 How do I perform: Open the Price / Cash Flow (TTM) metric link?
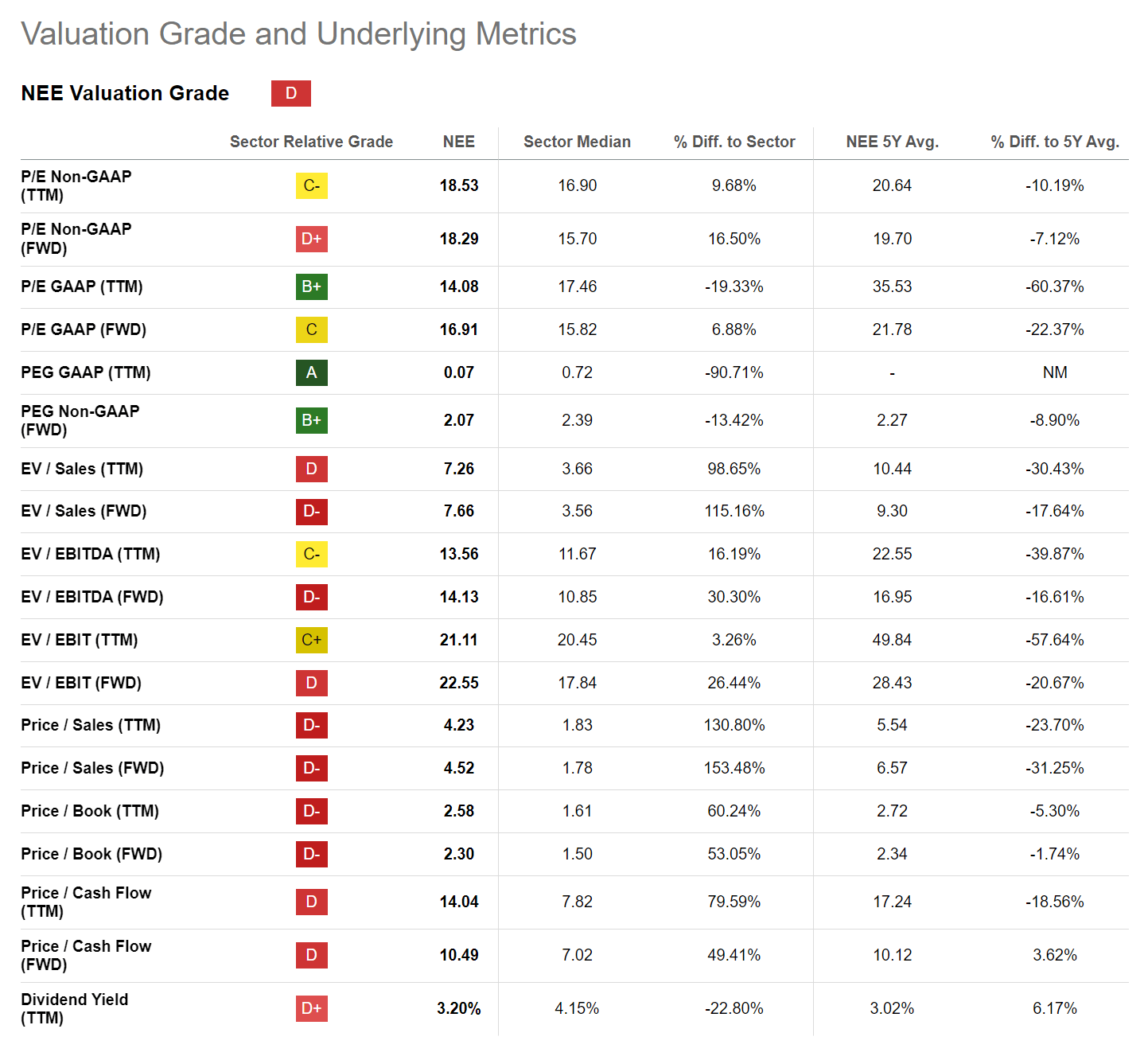point(86,902)
